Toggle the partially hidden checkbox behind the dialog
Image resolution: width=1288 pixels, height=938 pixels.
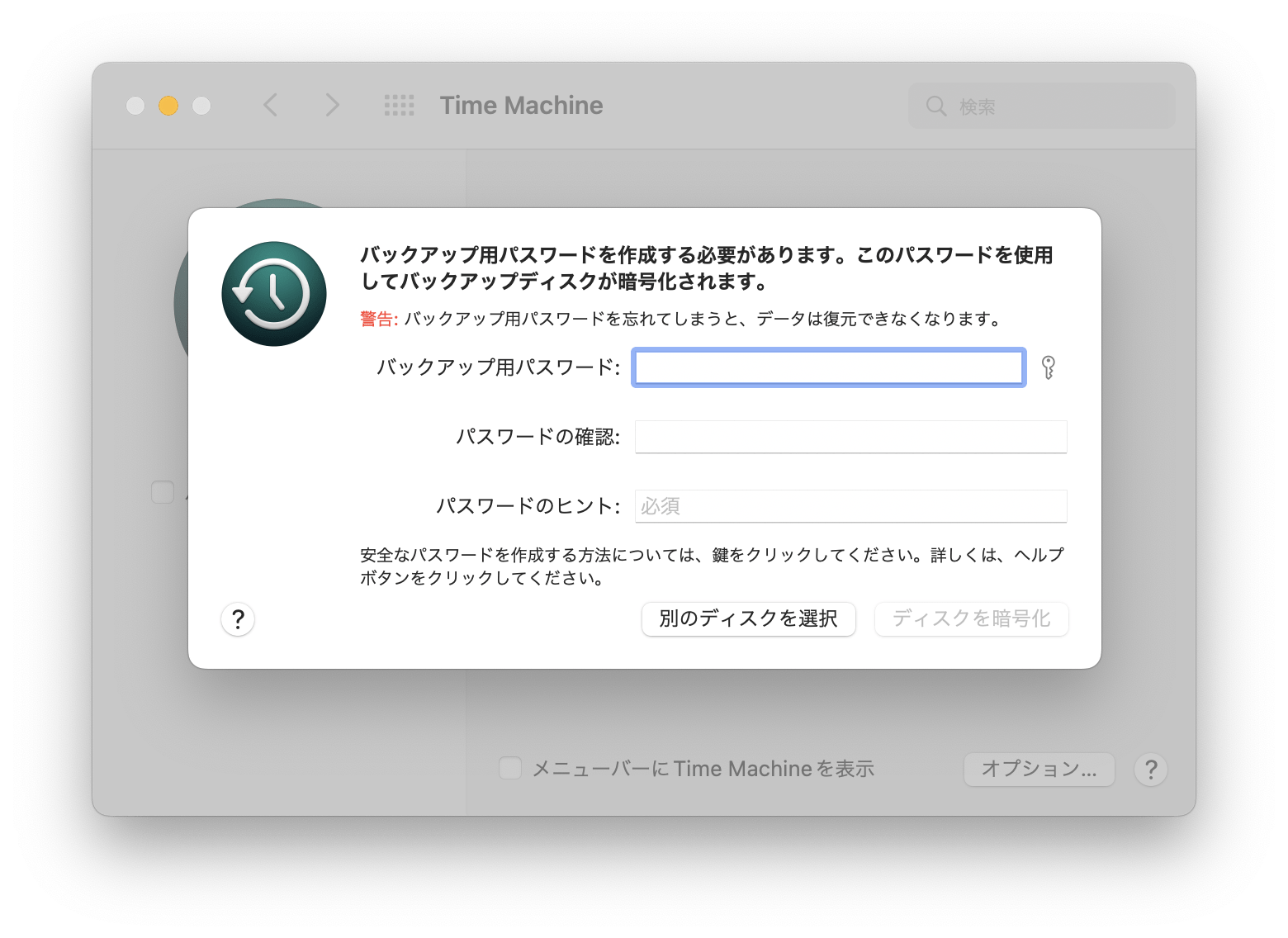[162, 492]
